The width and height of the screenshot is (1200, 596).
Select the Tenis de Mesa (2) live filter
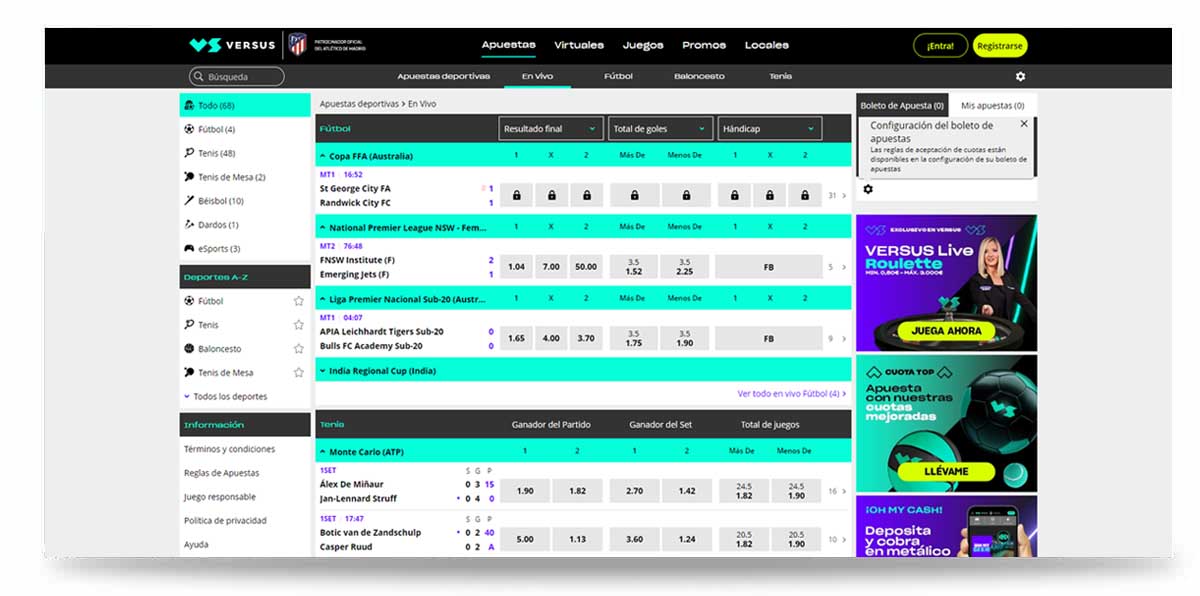(245, 177)
